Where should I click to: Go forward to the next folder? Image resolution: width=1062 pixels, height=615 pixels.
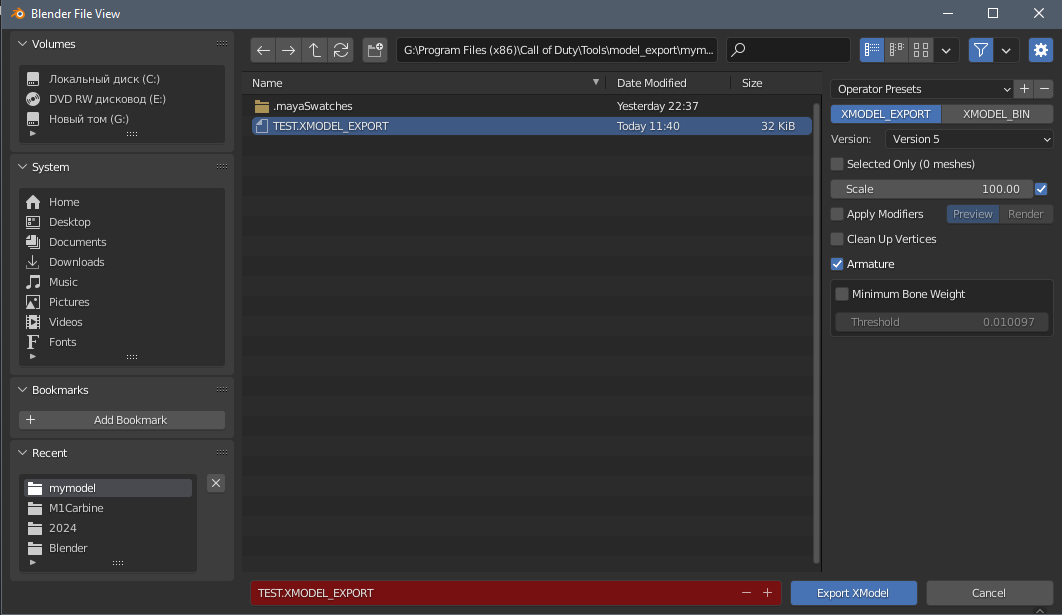pos(289,50)
